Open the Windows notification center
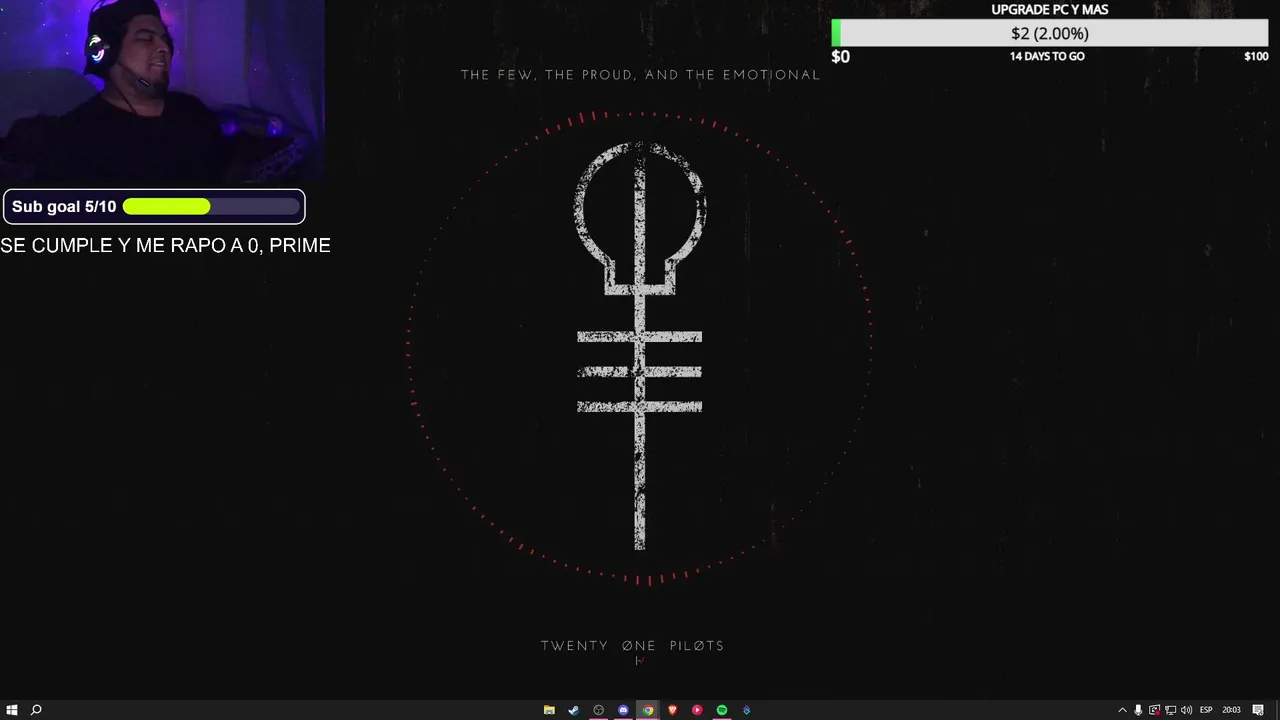 coord(1258,710)
